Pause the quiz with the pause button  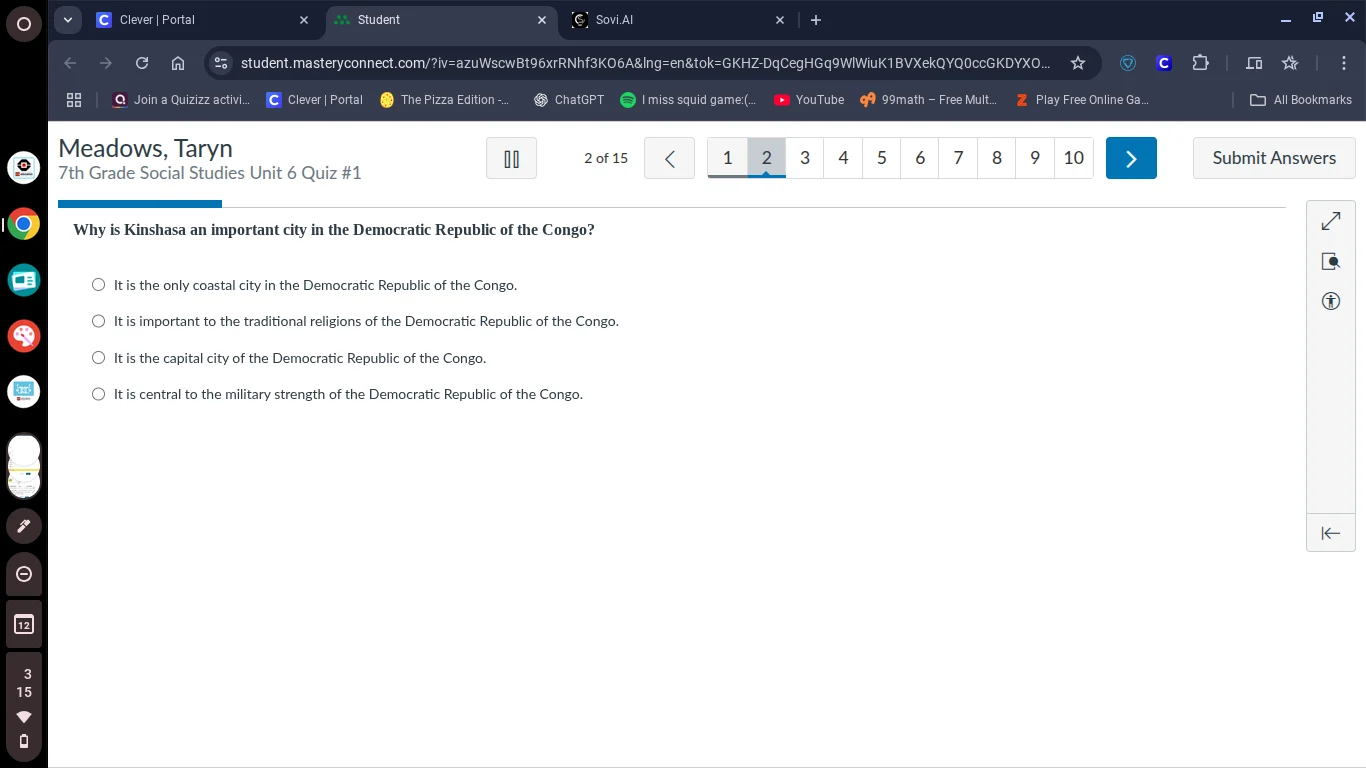point(511,158)
